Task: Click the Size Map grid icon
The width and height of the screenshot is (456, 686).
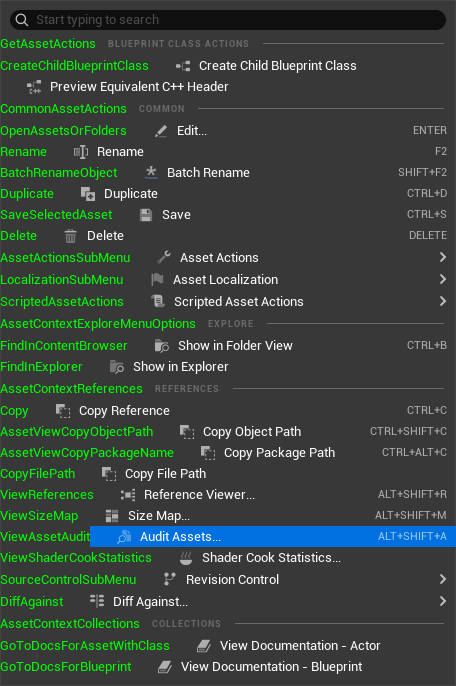Action: [x=112, y=516]
